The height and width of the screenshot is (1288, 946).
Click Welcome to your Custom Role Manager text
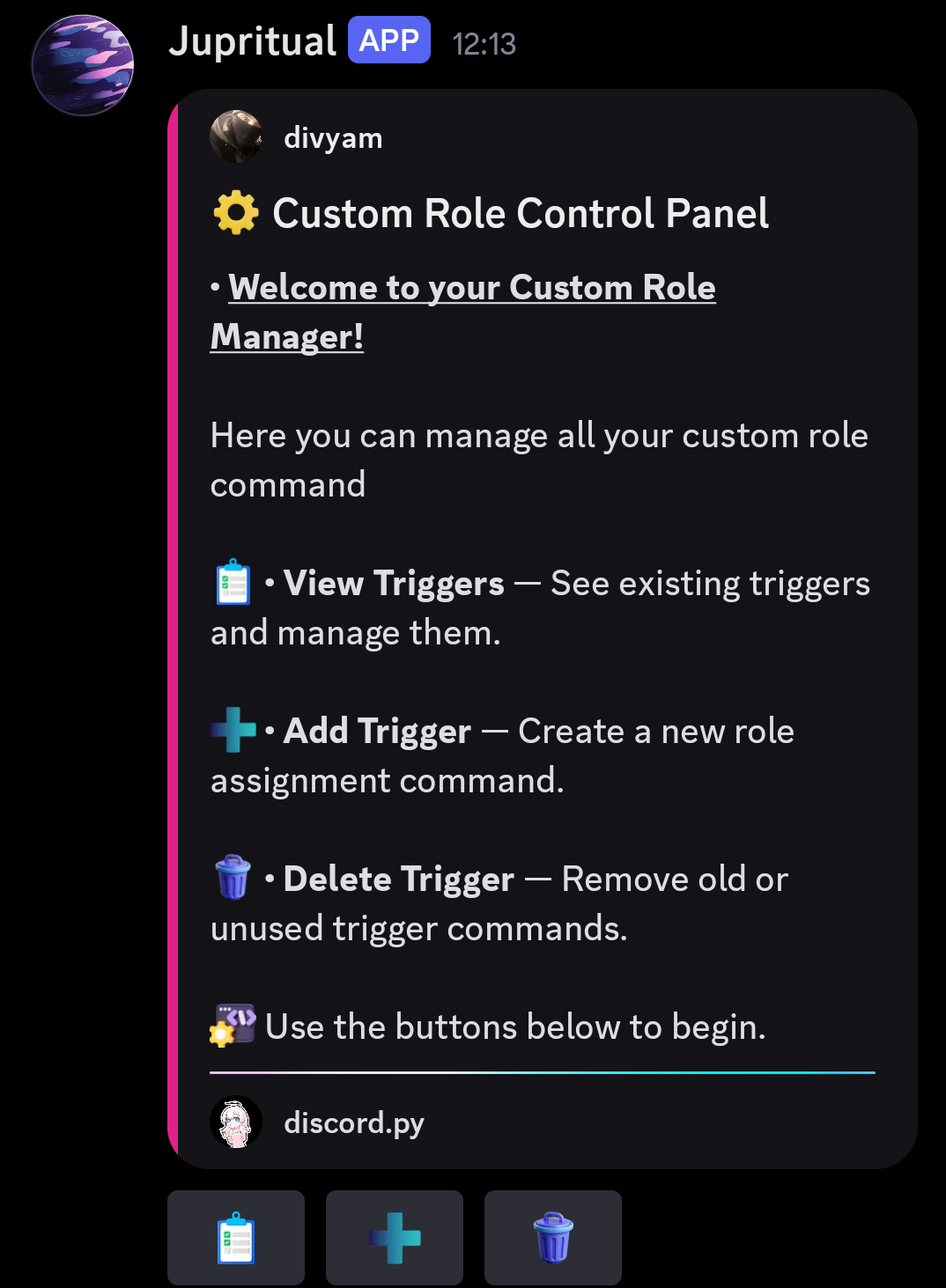pos(463,312)
